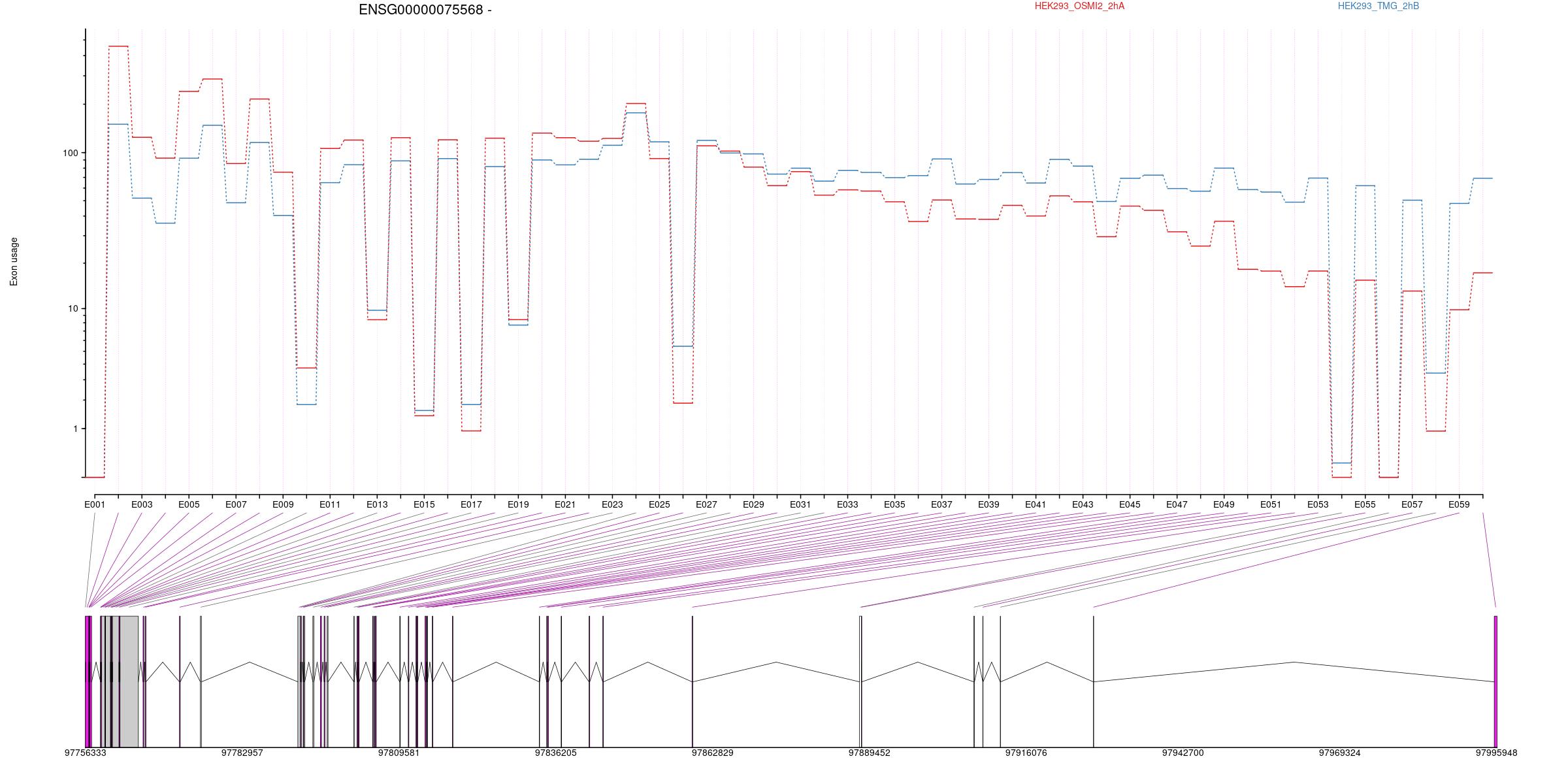This screenshot has height=784, width=1568.
Task: Click exon label E015
Action: [x=424, y=504]
